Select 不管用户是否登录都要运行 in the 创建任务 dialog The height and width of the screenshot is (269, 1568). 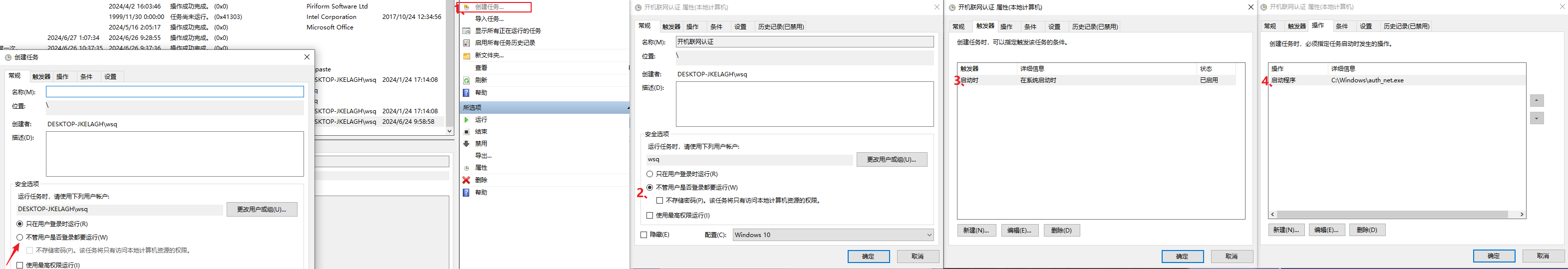19,238
